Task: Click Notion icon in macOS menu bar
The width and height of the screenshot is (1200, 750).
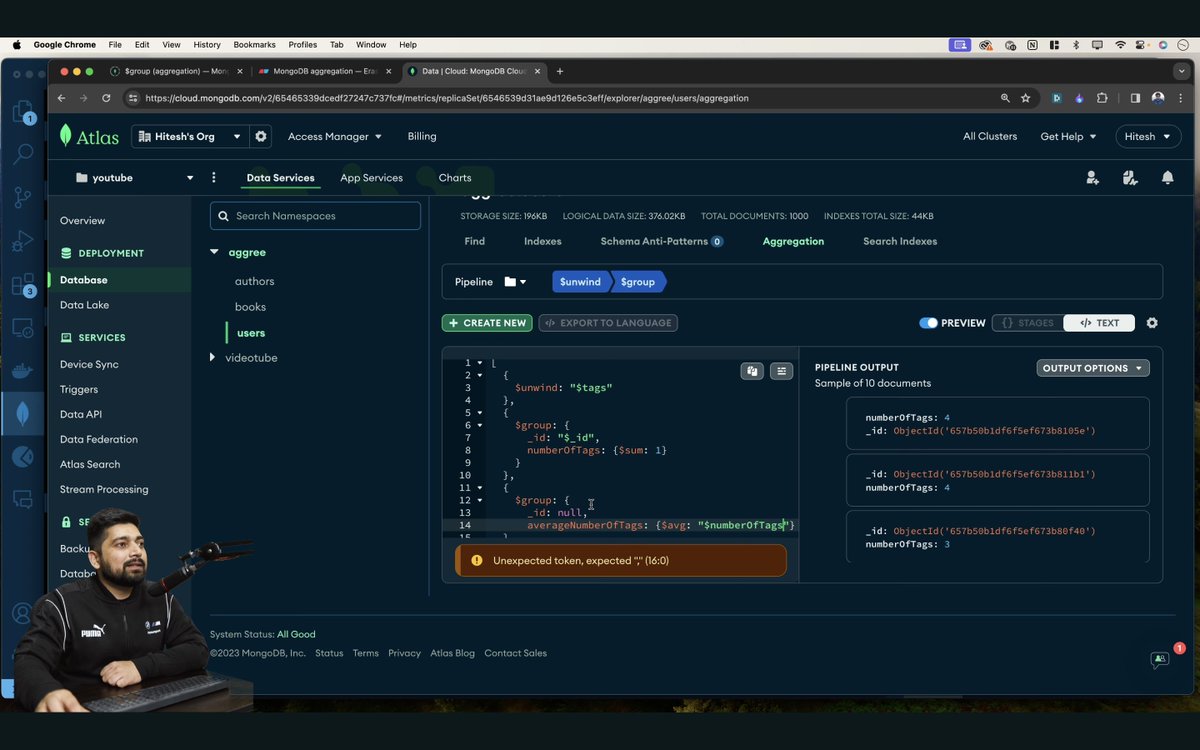Action: tap(1032, 45)
